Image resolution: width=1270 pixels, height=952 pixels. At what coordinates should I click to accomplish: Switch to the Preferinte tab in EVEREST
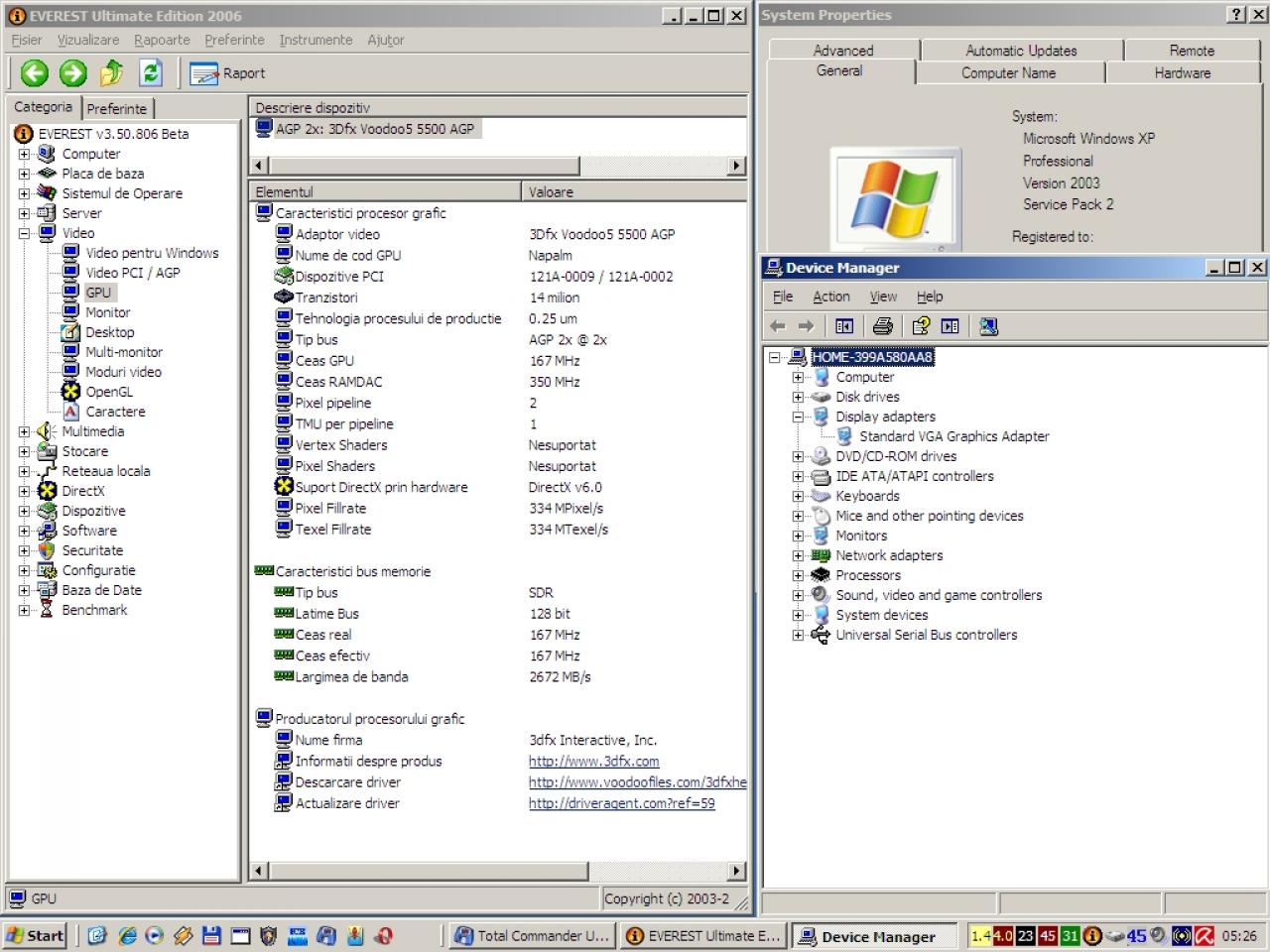[x=117, y=109]
